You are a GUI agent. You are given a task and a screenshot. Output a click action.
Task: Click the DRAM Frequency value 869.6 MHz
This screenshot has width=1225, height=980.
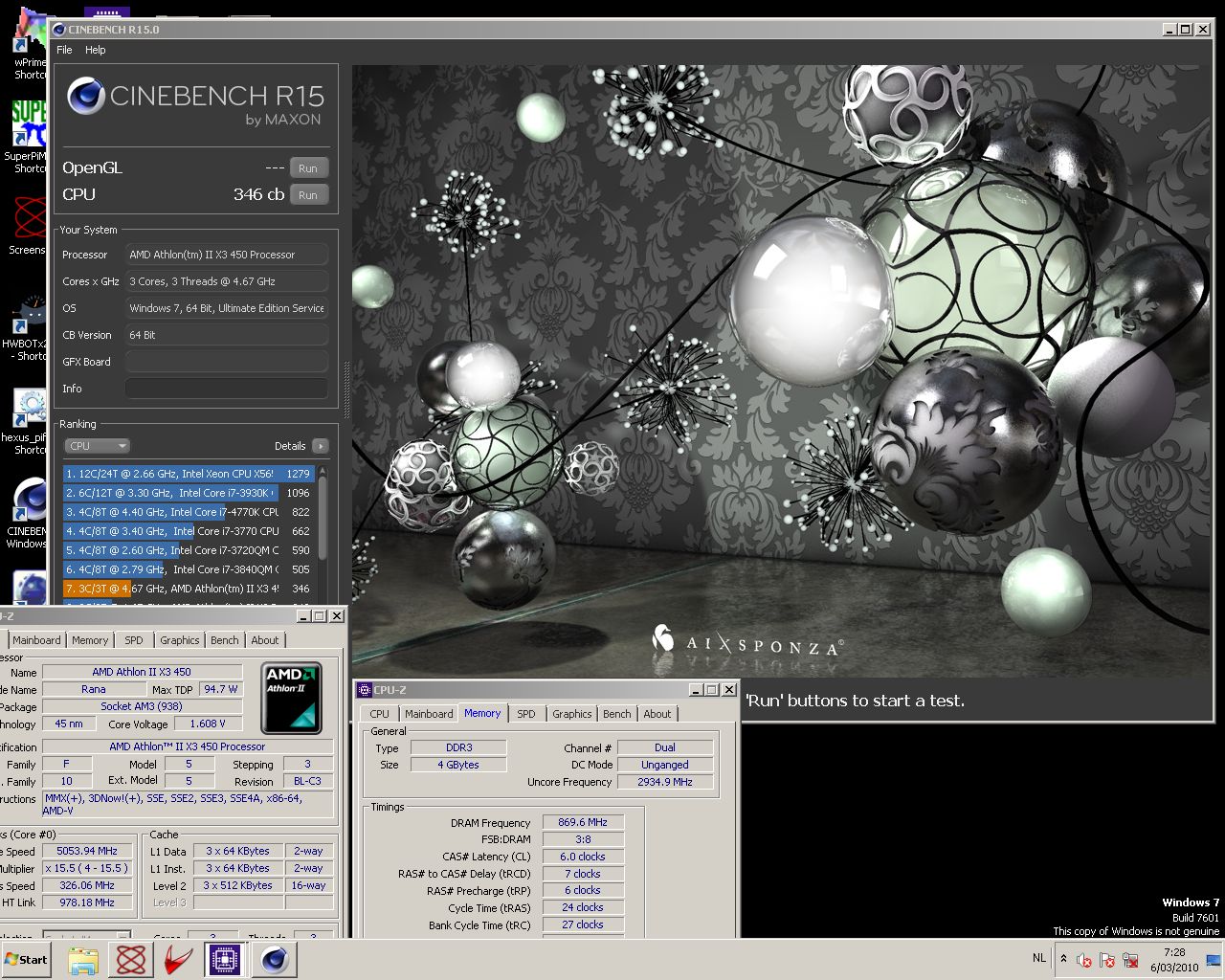(583, 822)
